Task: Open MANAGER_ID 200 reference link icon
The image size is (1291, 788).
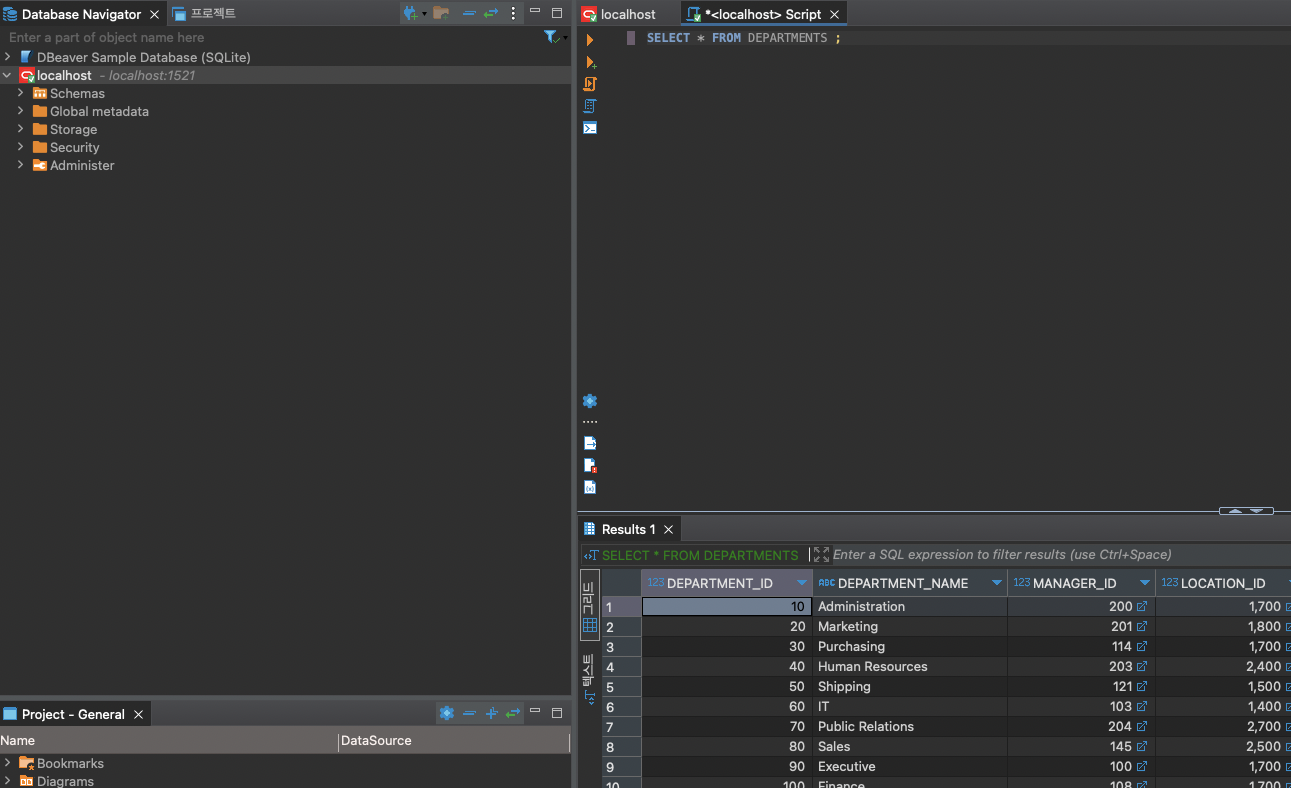Action: click(1142, 606)
